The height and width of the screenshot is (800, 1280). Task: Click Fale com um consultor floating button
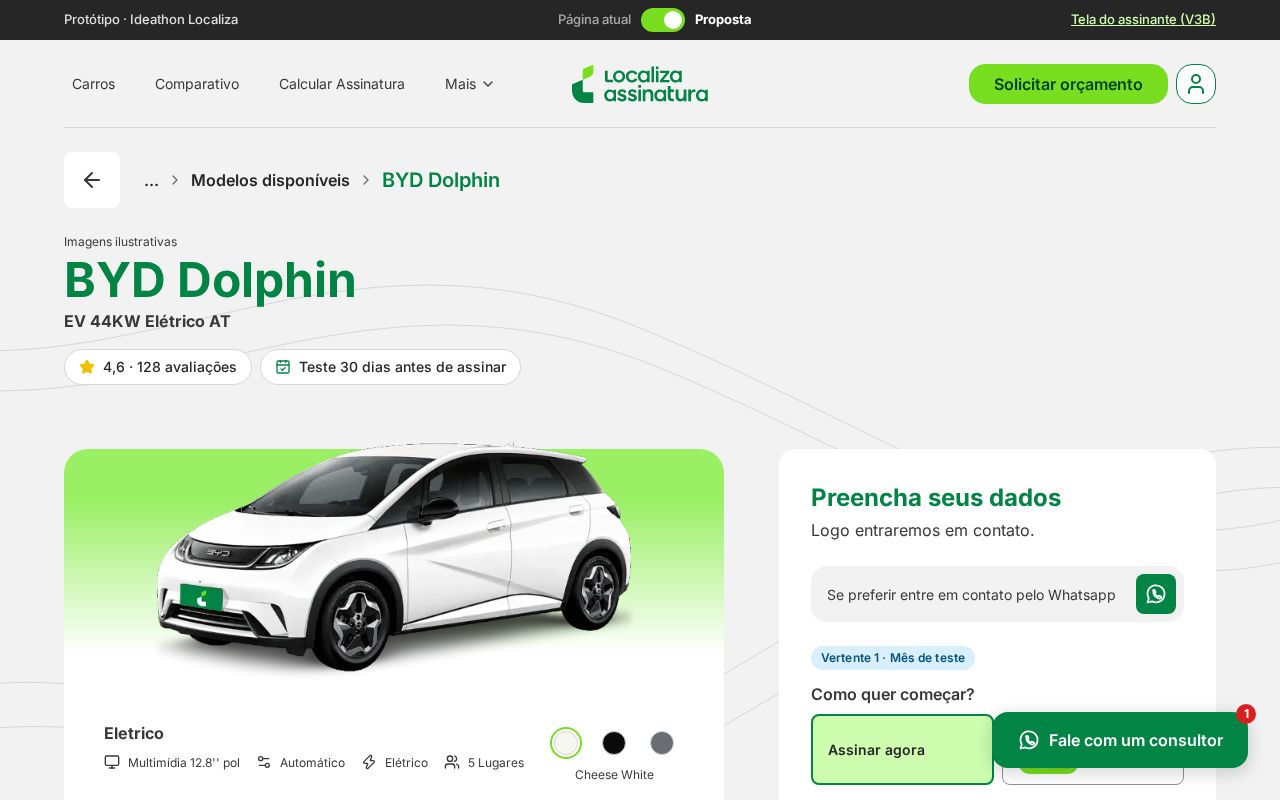[1120, 740]
